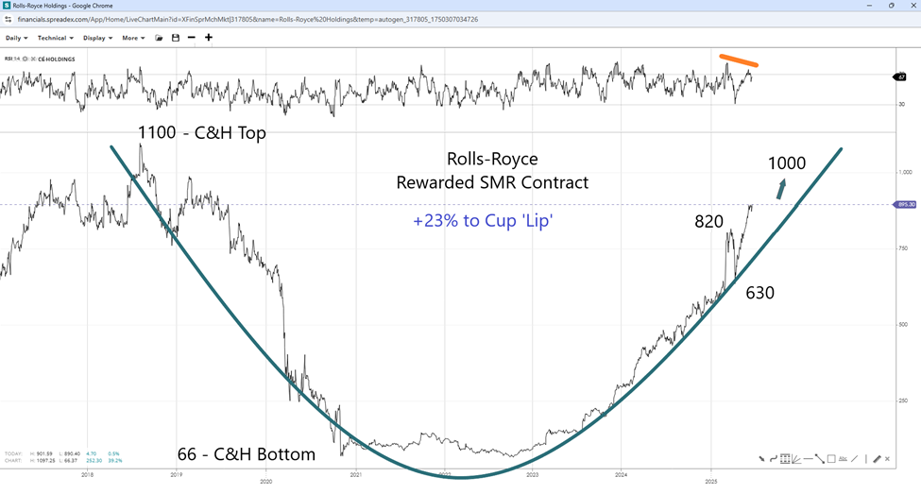Select the rectangle shape tool
Image resolution: width=921 pixels, height=494 pixels.
coord(831,459)
